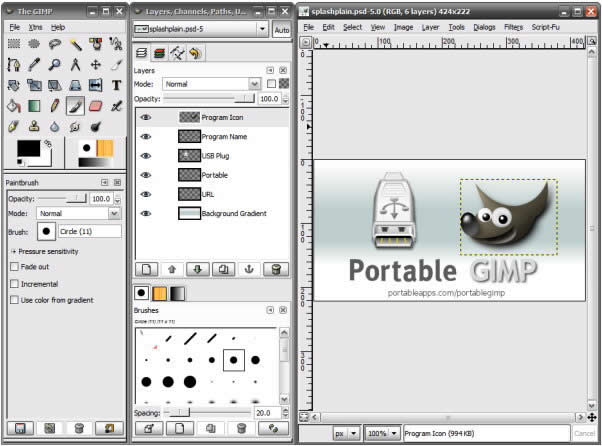The height and width of the screenshot is (446, 602).
Task: Open the Layers tab menu arrow
Action: [x=270, y=70]
